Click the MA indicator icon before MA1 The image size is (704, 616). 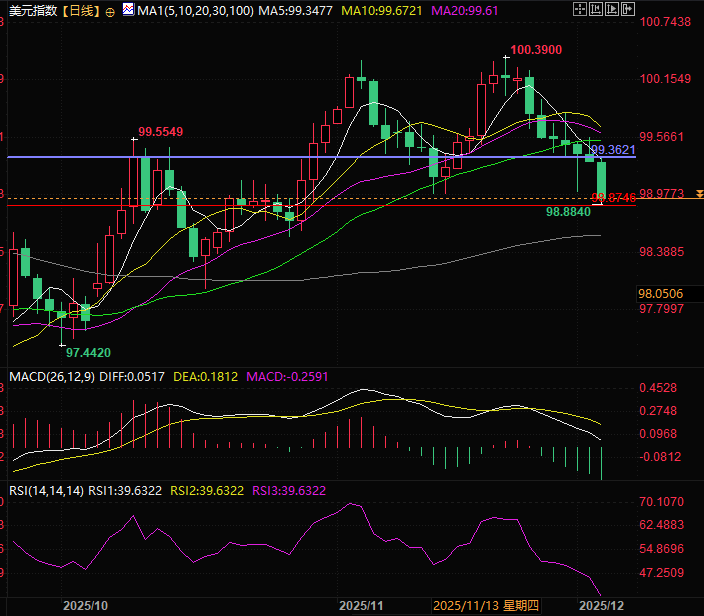coord(126,11)
